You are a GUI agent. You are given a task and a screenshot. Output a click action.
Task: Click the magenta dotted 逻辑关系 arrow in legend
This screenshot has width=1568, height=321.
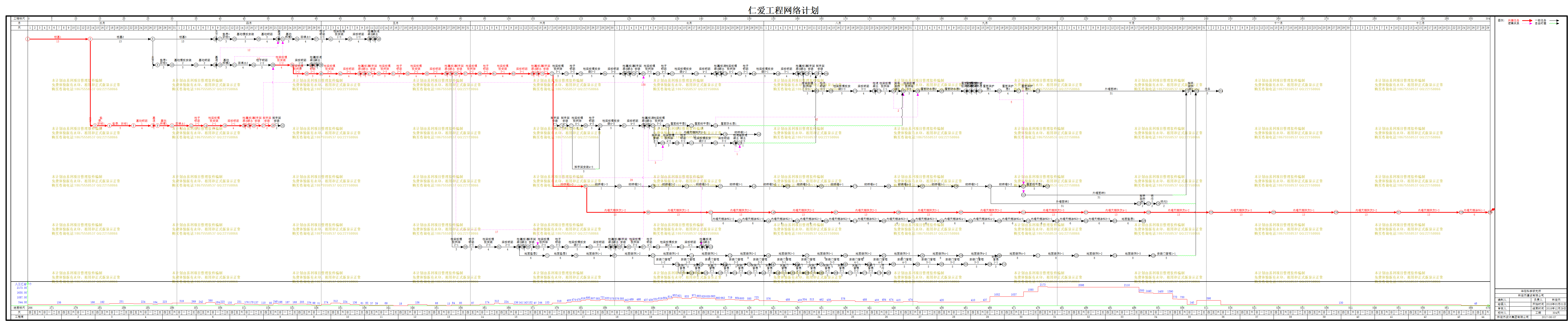pos(1527,24)
